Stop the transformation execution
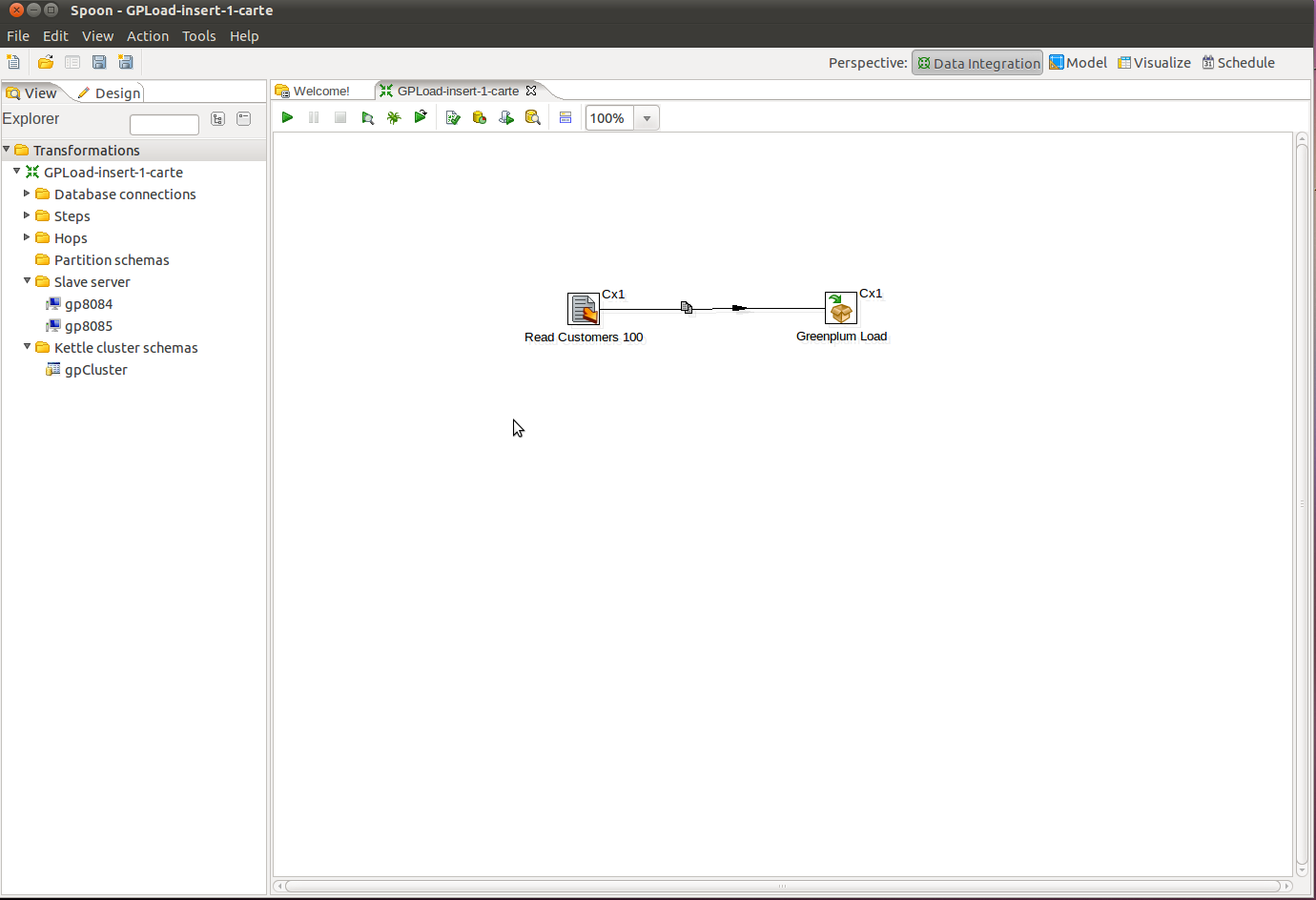The height and width of the screenshot is (900, 1316). [x=340, y=117]
